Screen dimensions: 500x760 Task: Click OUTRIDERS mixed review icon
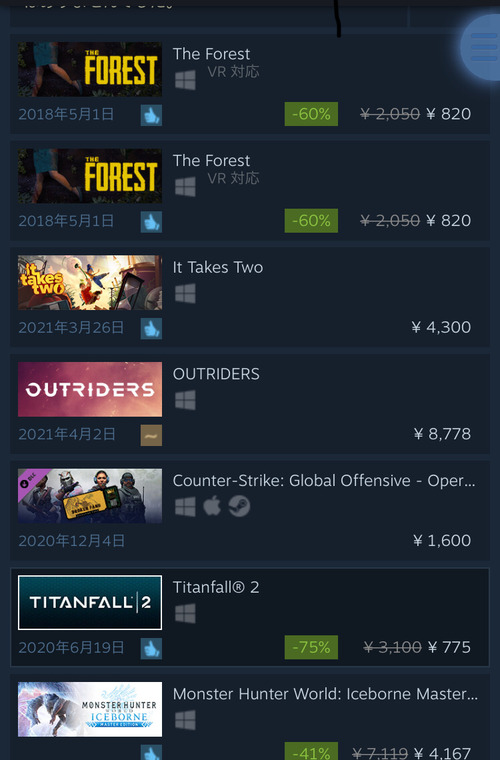[x=151, y=435]
